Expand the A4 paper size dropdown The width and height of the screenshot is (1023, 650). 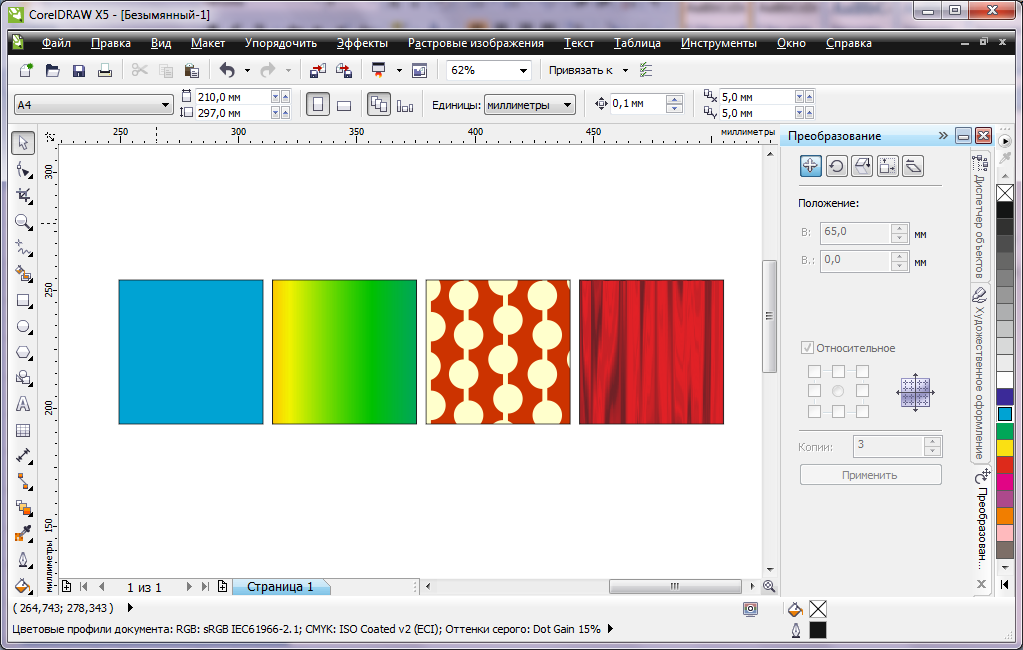tap(165, 105)
